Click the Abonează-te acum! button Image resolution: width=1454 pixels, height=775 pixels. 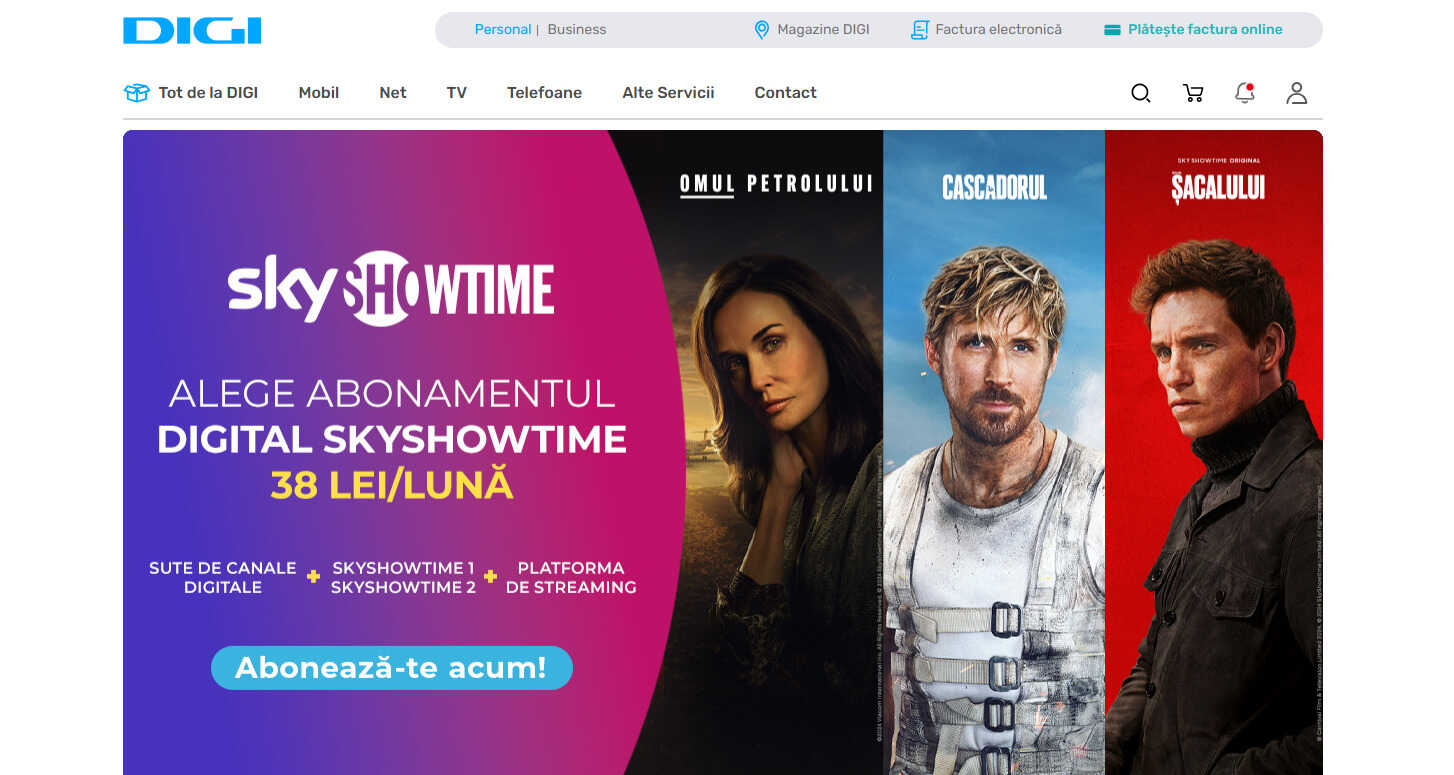(x=392, y=668)
